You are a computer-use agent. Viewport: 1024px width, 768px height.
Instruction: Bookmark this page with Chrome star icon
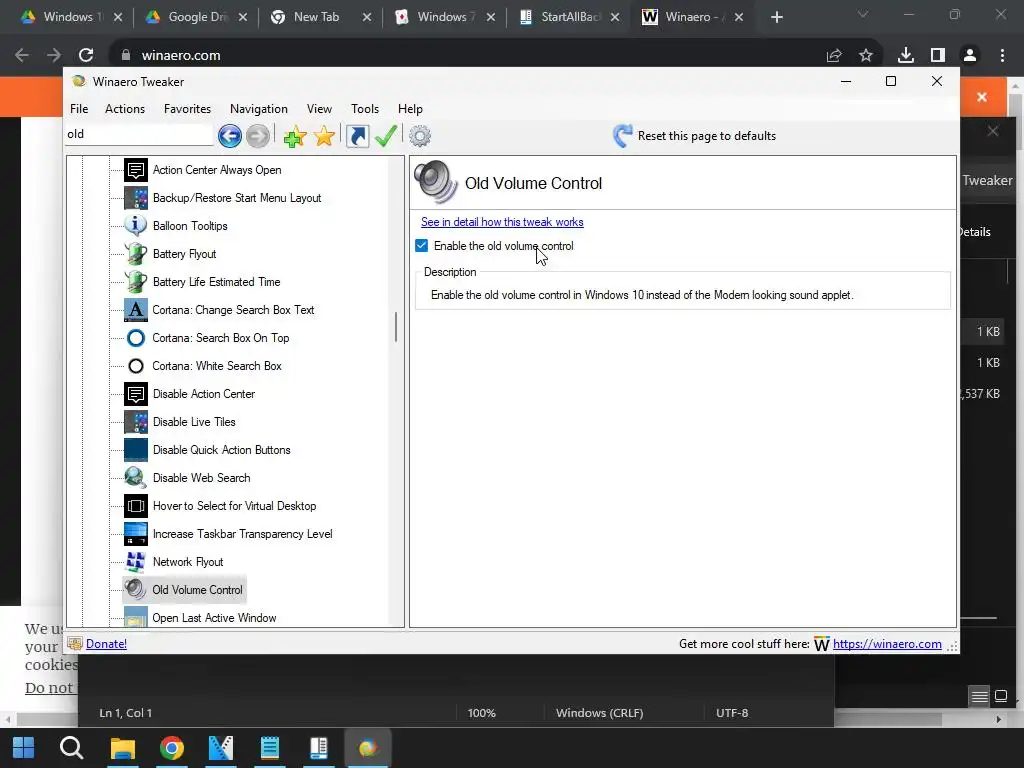coord(866,56)
